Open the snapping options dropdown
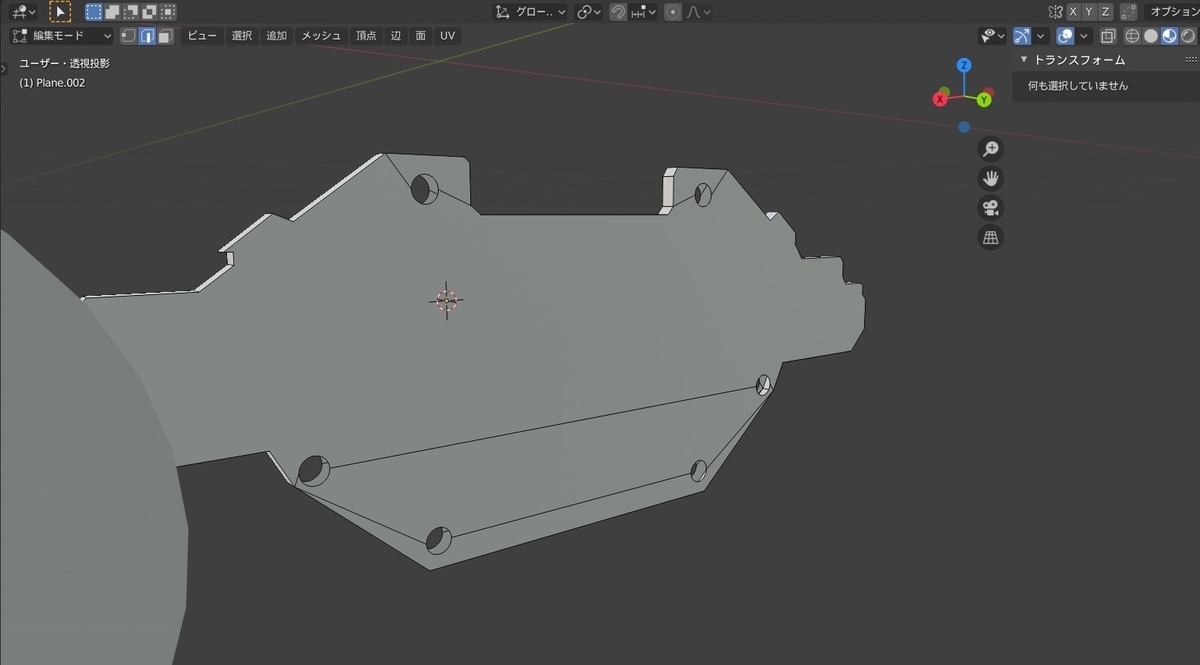Viewport: 1200px width, 665px height. [643, 12]
